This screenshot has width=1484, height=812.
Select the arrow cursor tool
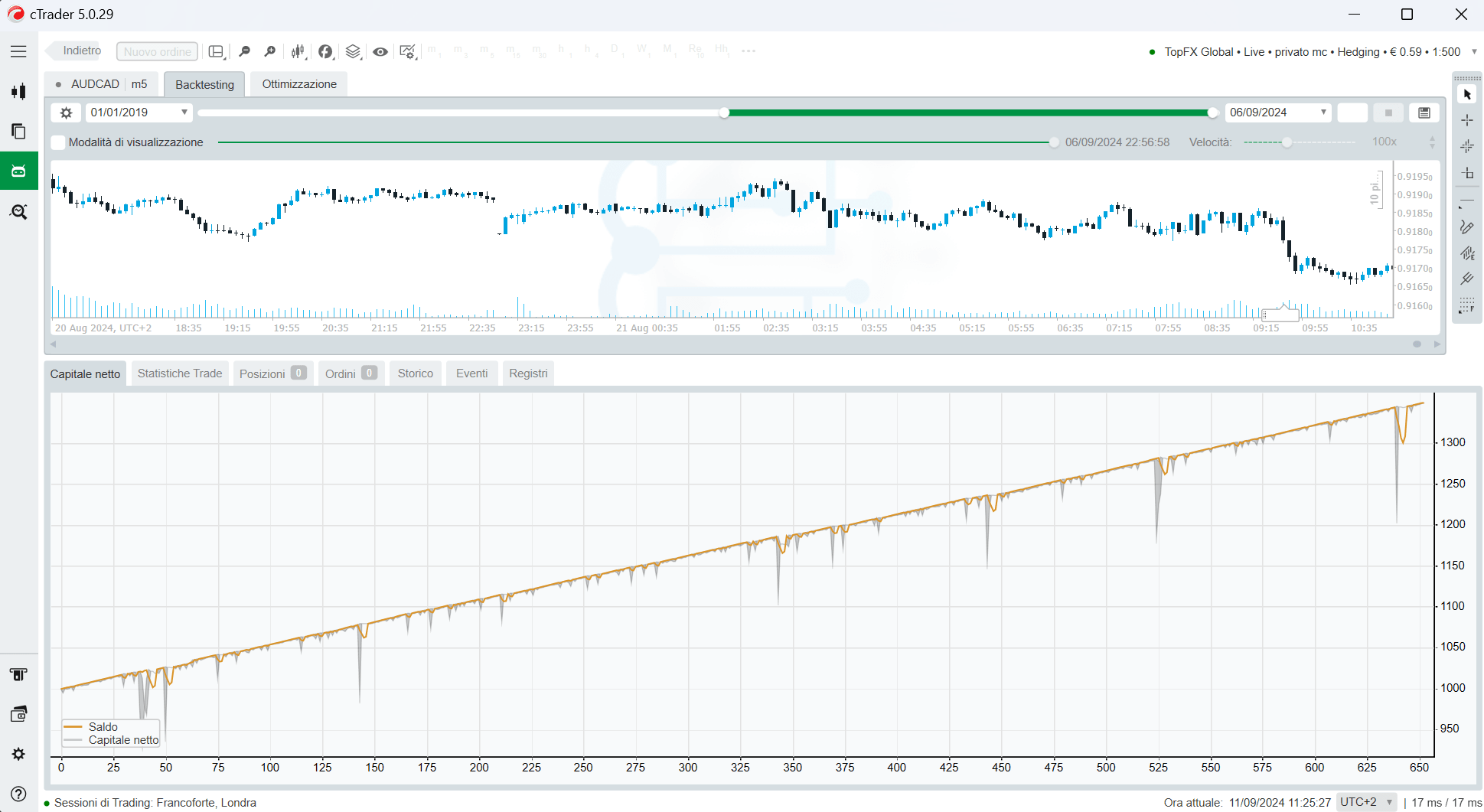click(x=1467, y=95)
